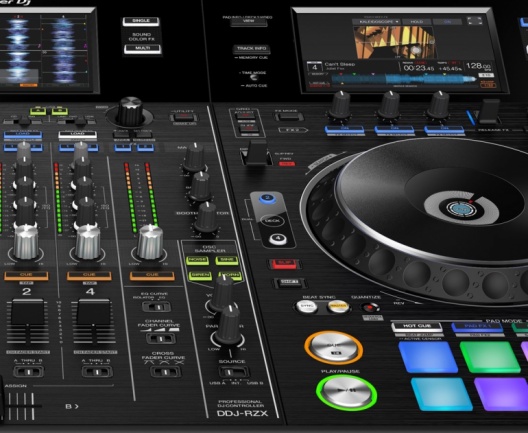The width and height of the screenshot is (528, 433).
Task: Tap the green performance pad
Action: pos(490,357)
